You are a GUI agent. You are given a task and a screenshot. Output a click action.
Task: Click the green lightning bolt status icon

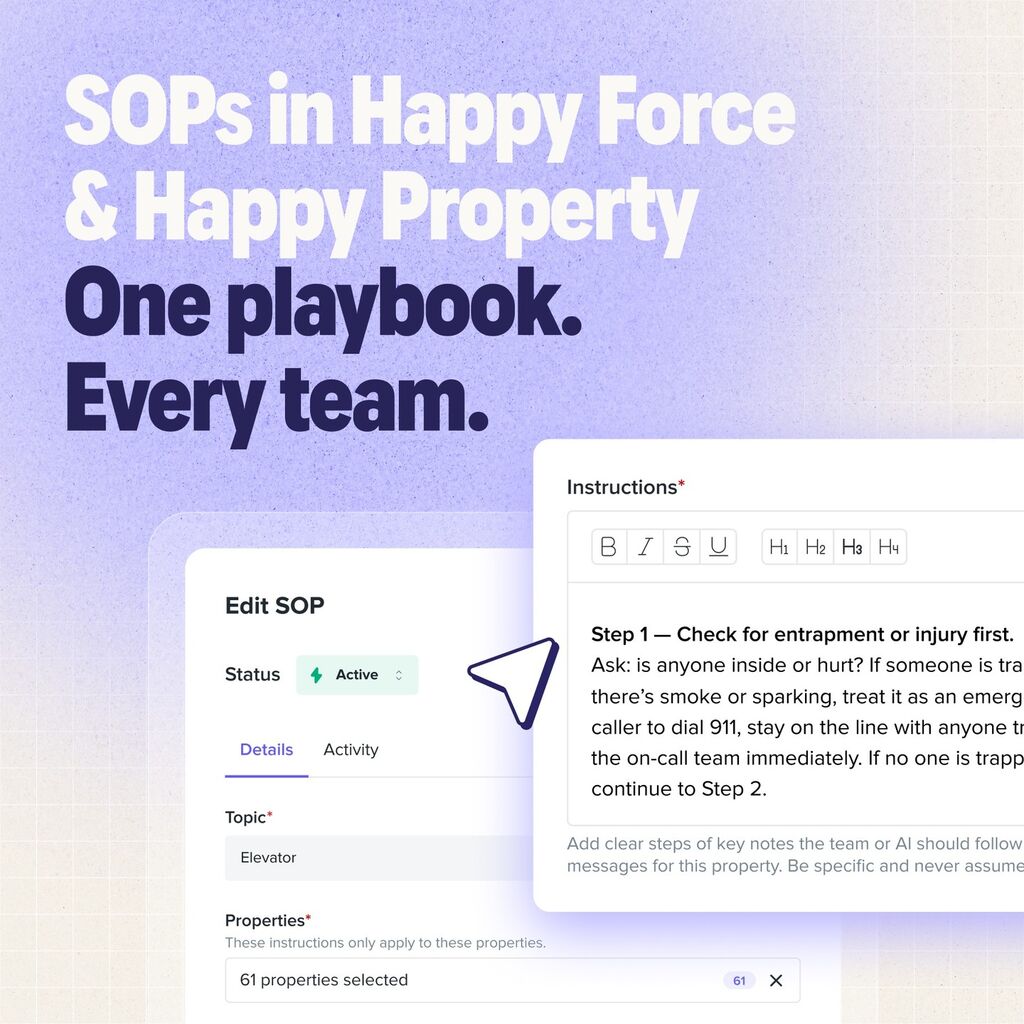coord(316,675)
